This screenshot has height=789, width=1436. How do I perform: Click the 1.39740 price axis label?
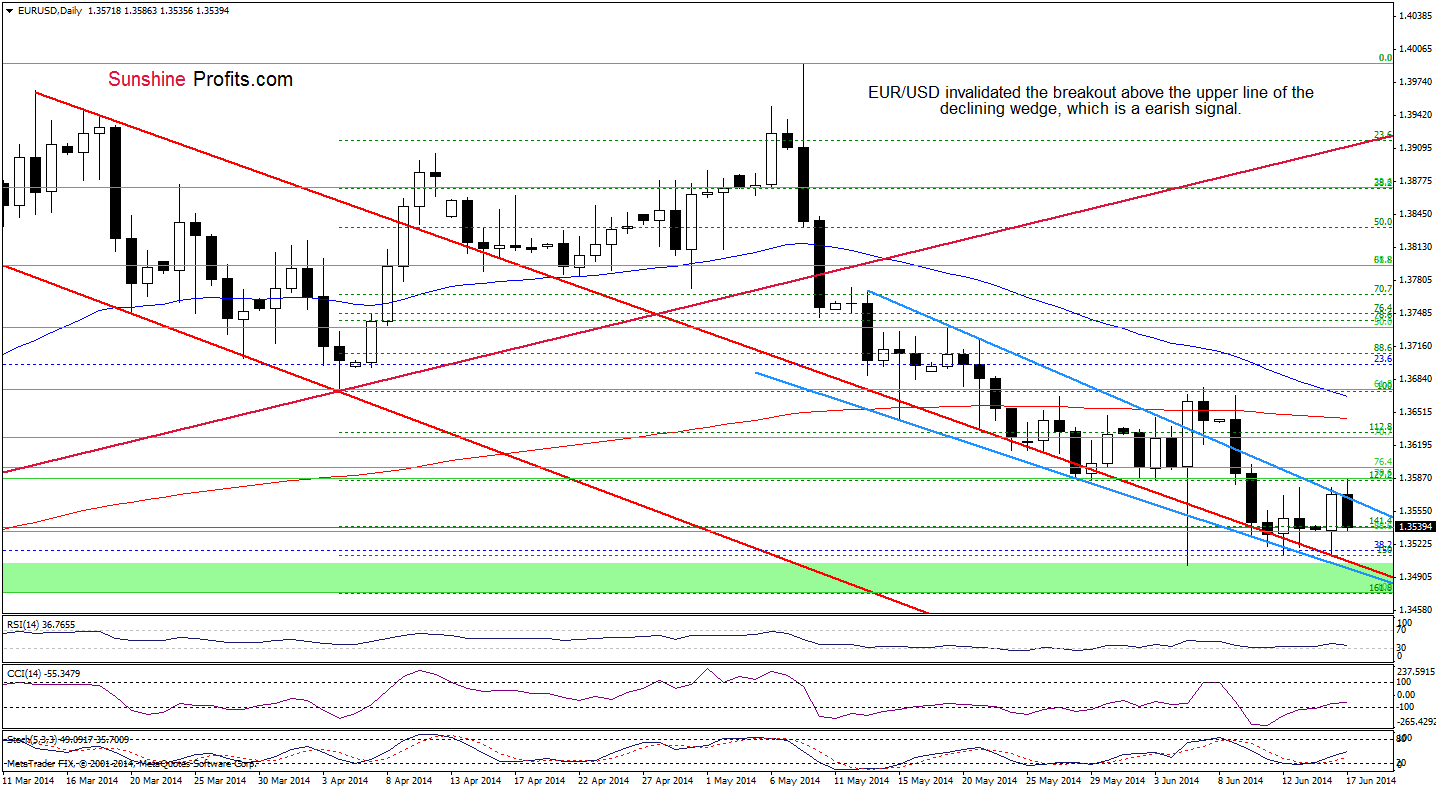point(1416,82)
